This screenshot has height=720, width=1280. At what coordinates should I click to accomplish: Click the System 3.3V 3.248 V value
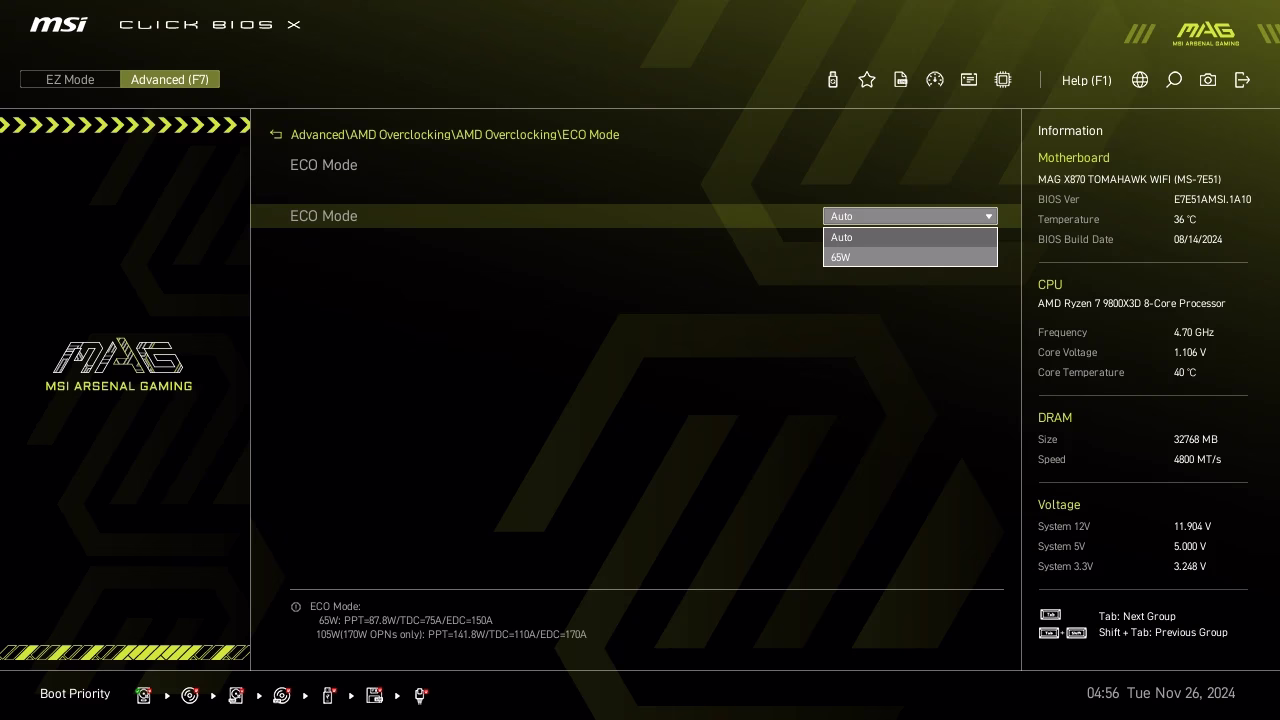(x=1190, y=567)
